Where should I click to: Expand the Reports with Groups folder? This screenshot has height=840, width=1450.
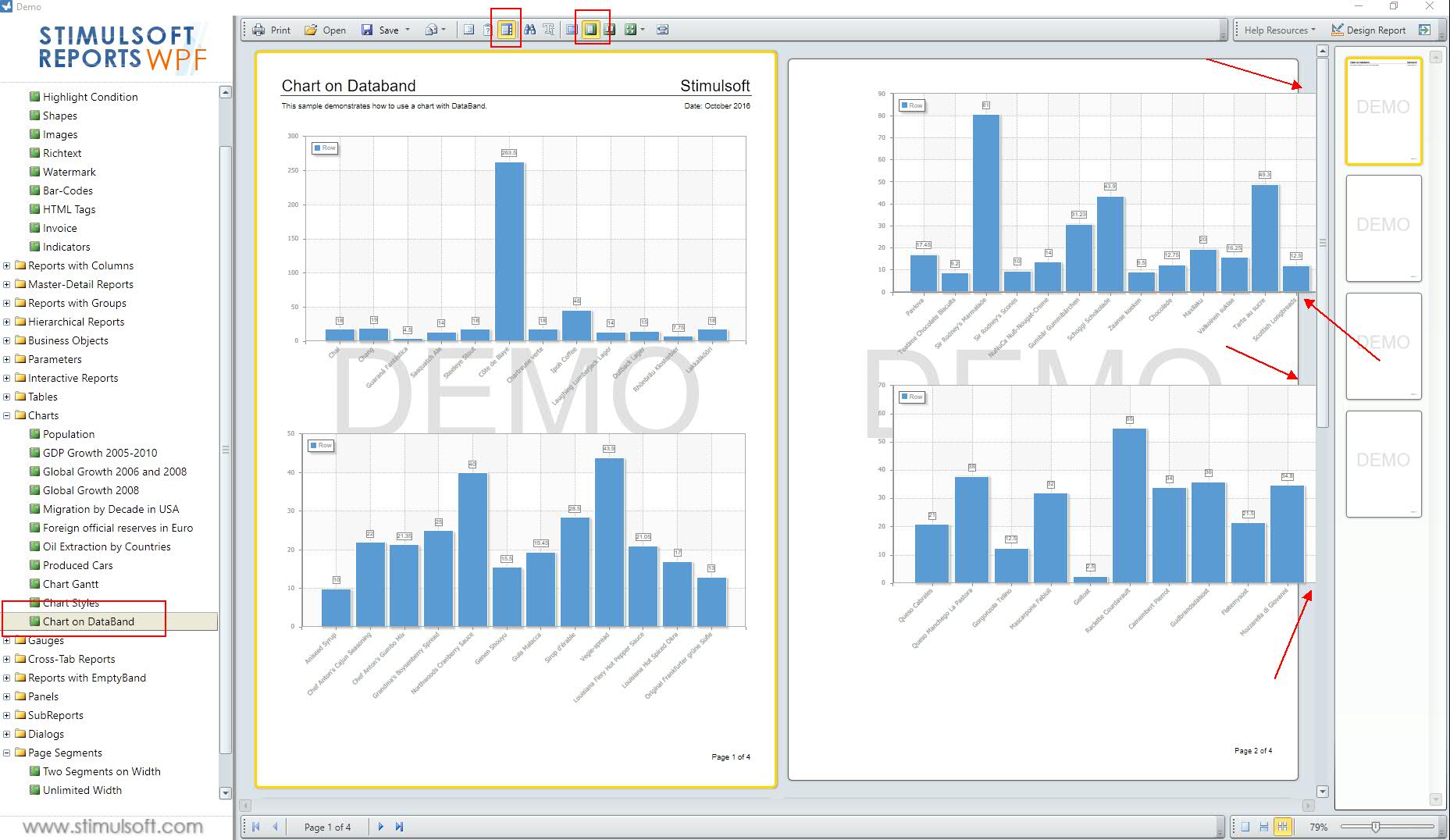point(7,303)
